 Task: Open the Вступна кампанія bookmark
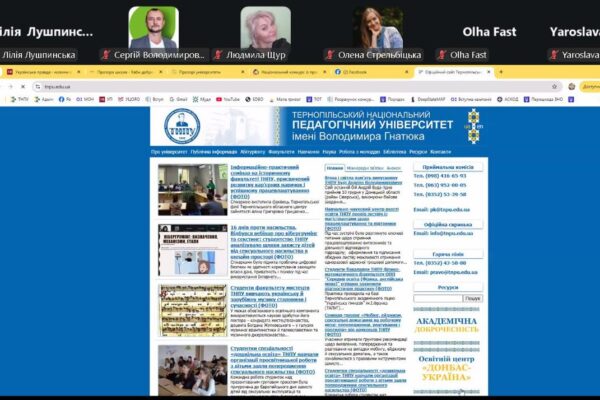click(471, 100)
